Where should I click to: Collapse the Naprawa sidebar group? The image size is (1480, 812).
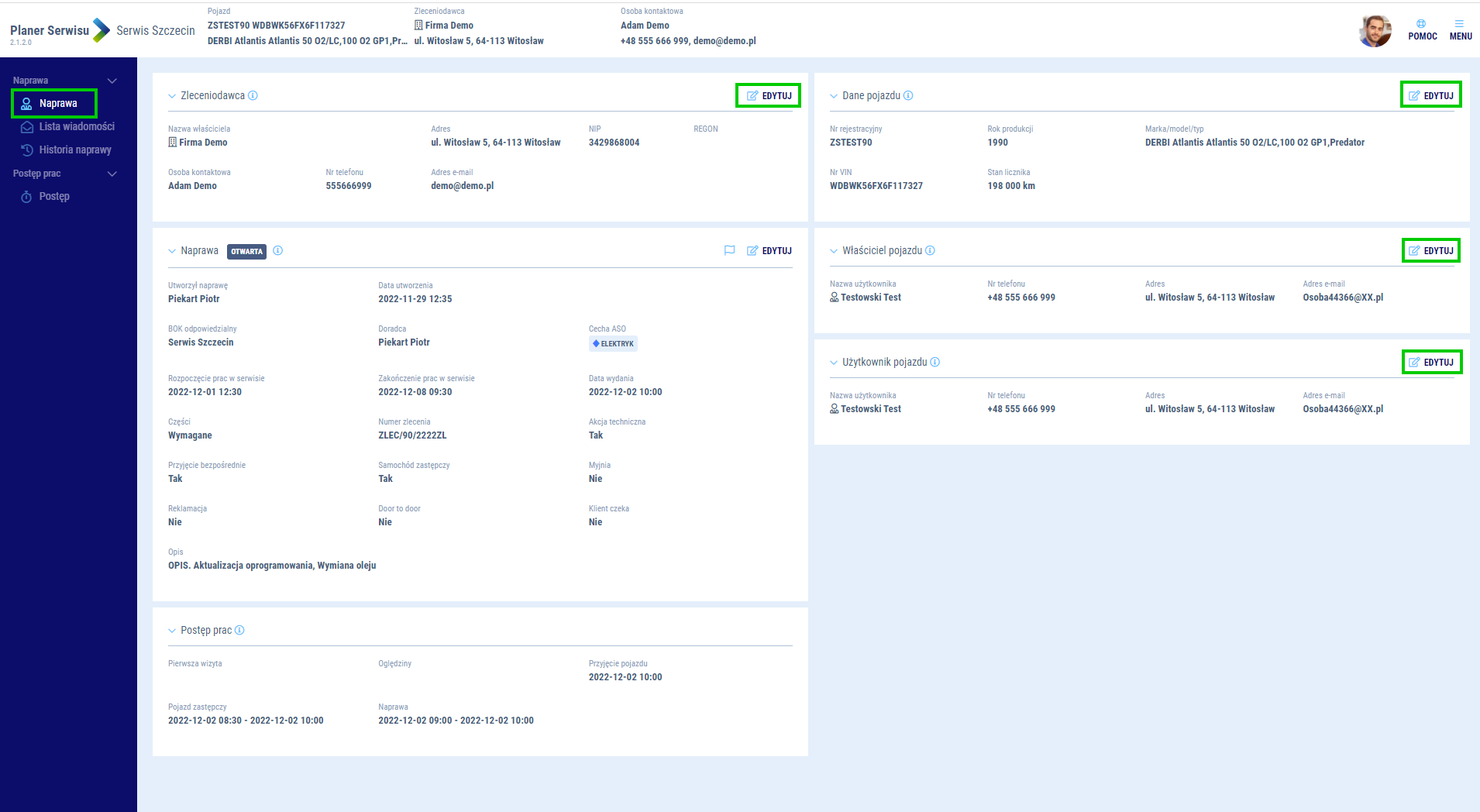click(x=112, y=81)
